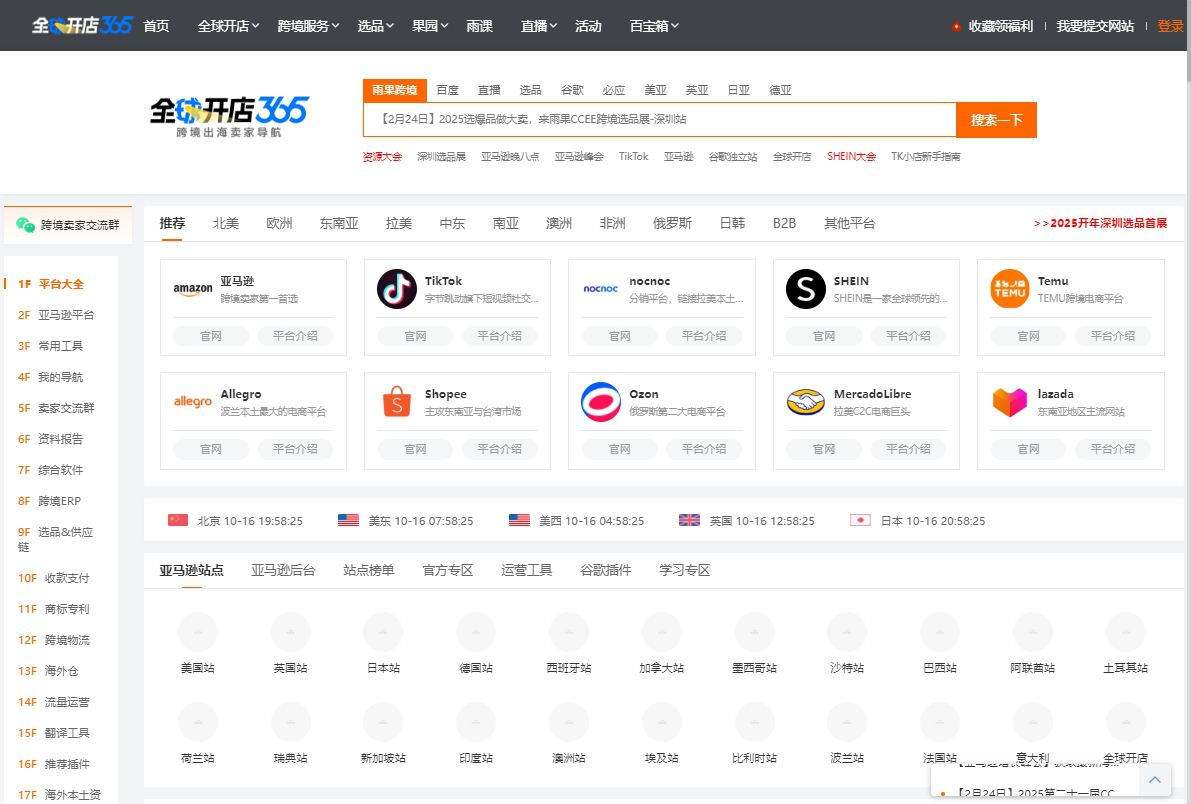Click the US flag next to 美东 time

pyautogui.click(x=348, y=521)
